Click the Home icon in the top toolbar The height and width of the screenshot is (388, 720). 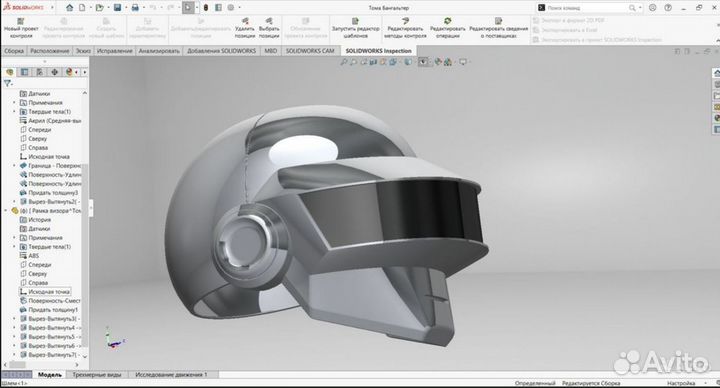(x=69, y=7)
